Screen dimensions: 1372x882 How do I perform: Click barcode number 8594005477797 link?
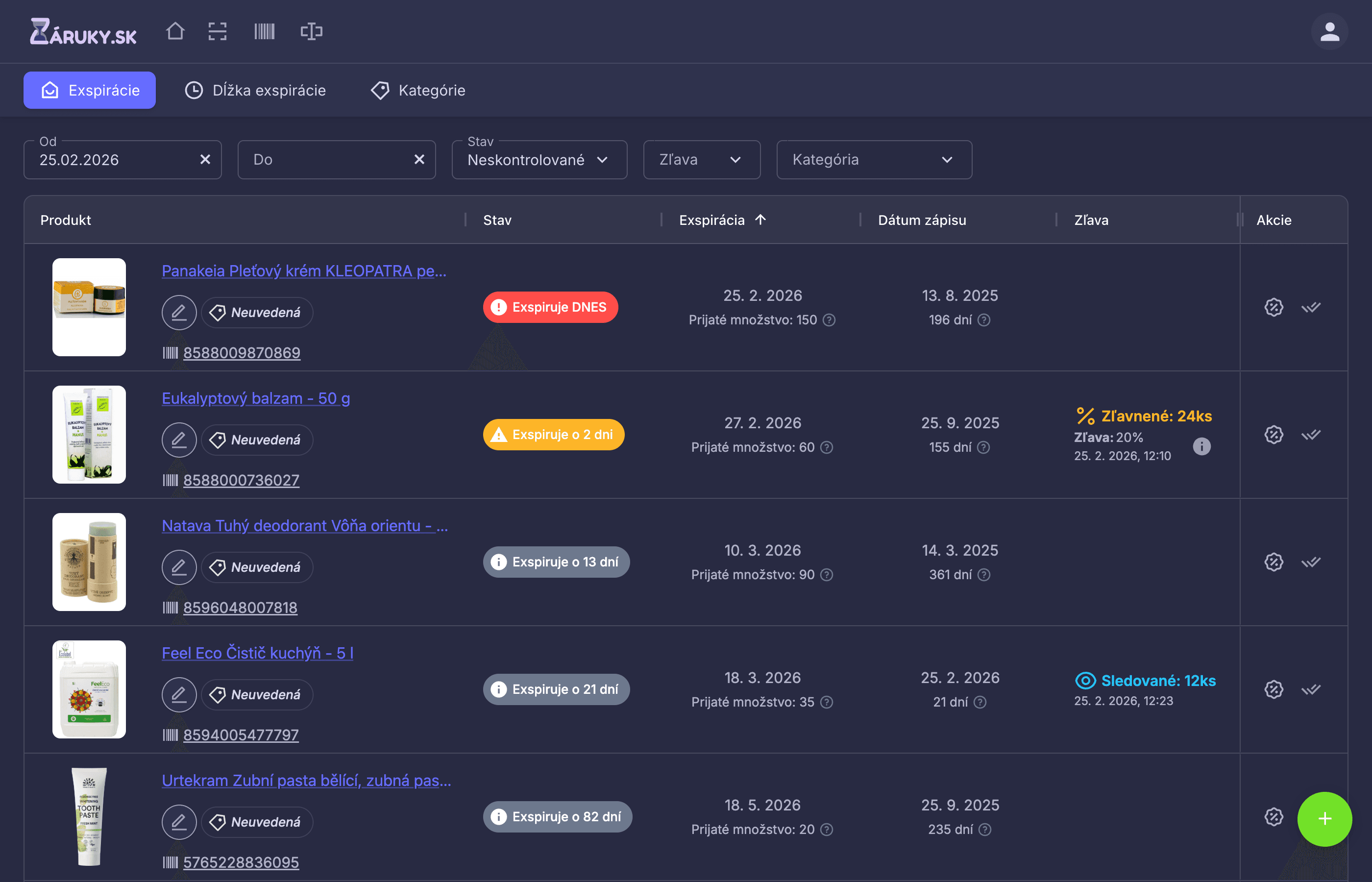tap(241, 735)
